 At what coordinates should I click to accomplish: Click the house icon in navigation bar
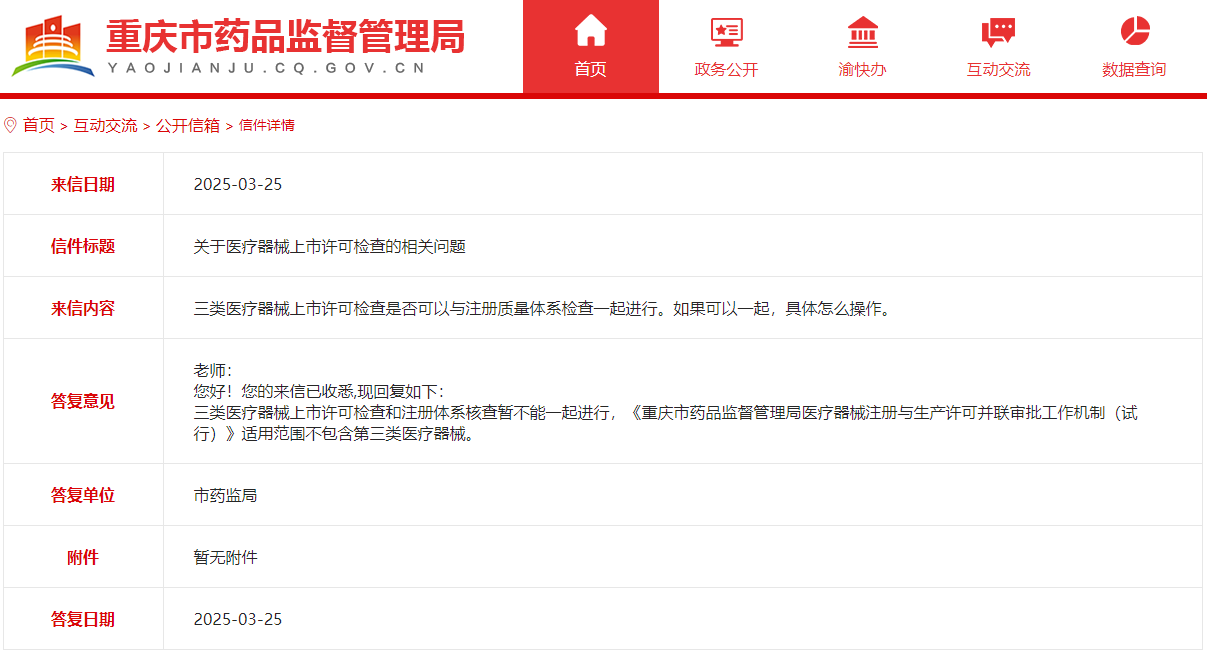coord(590,31)
